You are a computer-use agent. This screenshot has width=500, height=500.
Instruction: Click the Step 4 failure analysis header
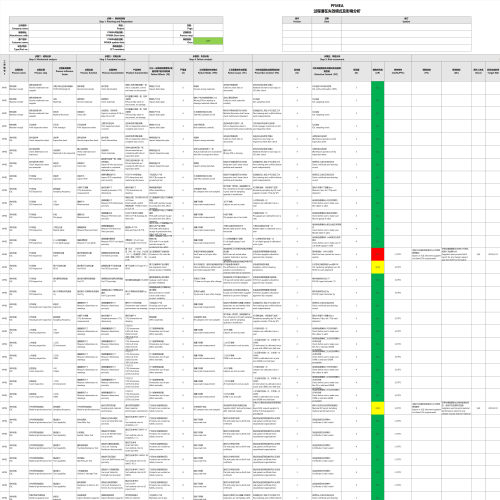point(200,58)
